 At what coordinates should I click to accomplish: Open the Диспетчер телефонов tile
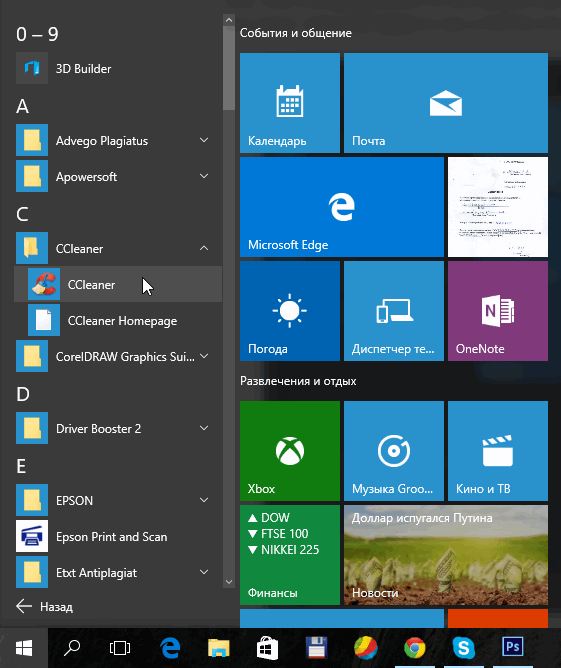point(394,311)
